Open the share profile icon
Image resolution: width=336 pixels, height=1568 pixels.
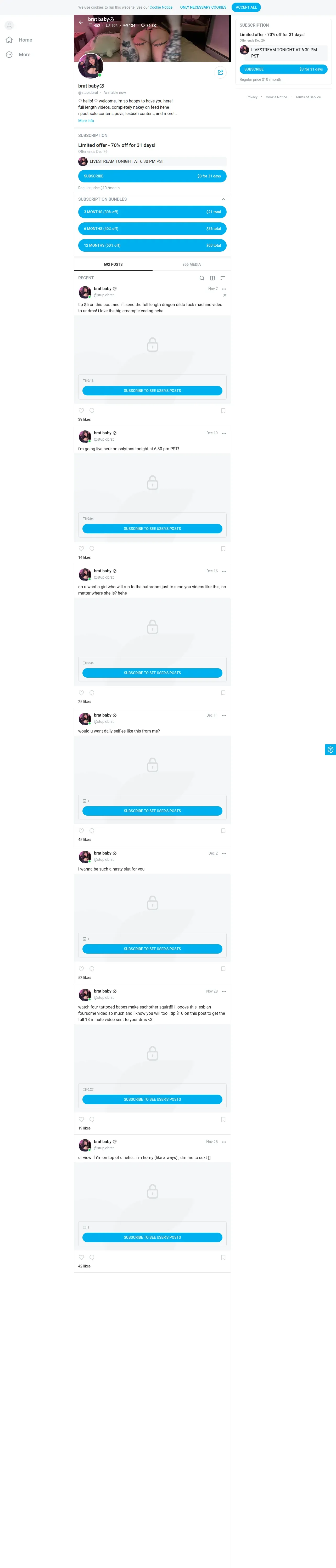220,72
